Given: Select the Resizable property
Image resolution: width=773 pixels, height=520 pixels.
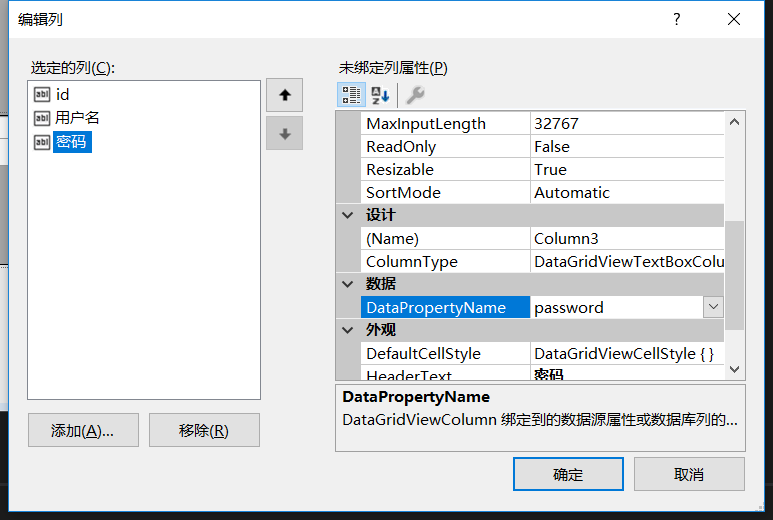Looking at the screenshot, I should coord(446,170).
